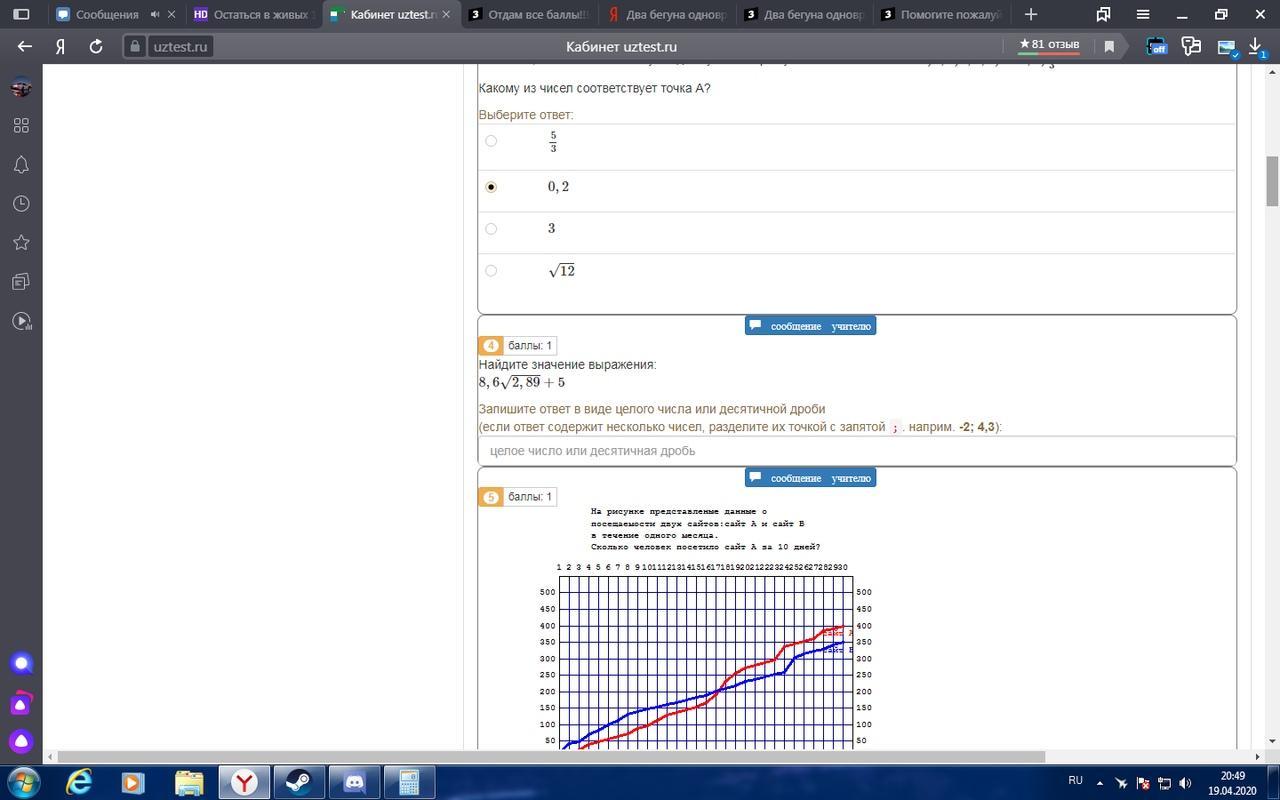Open Yandex home via the Я icon
This screenshot has height=800, width=1280.
60,47
